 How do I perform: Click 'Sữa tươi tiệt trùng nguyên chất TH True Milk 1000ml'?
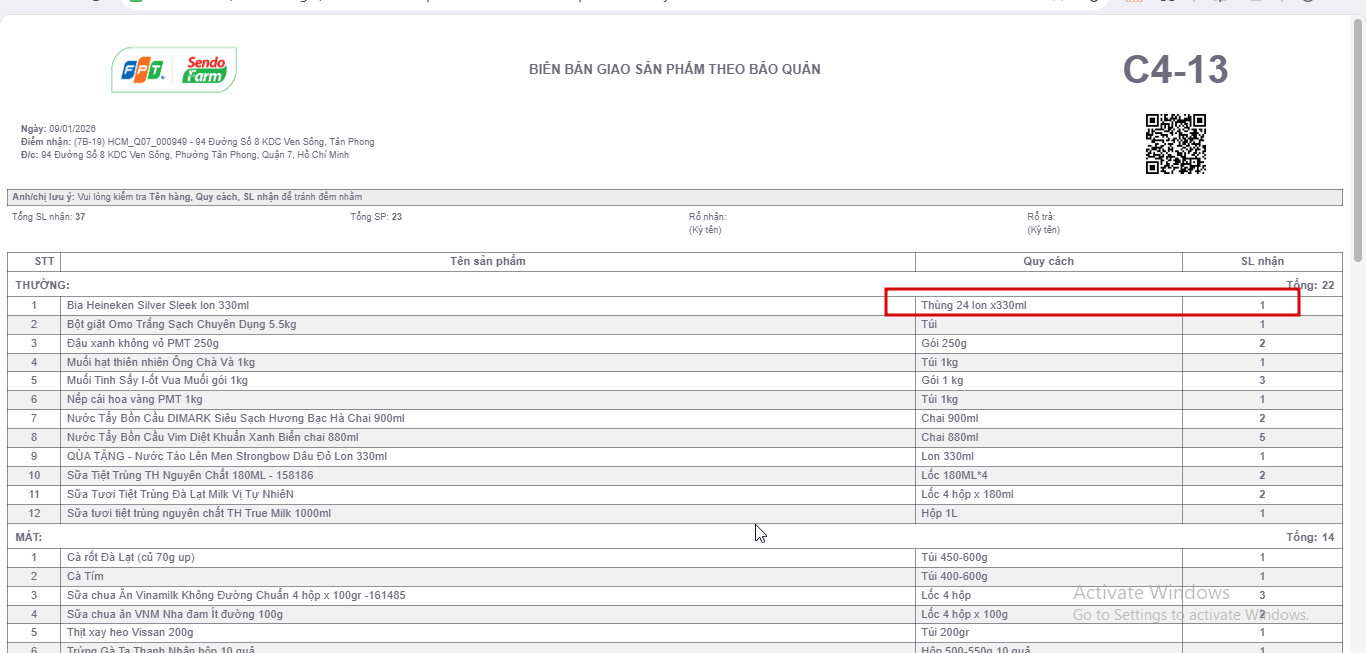tap(199, 513)
